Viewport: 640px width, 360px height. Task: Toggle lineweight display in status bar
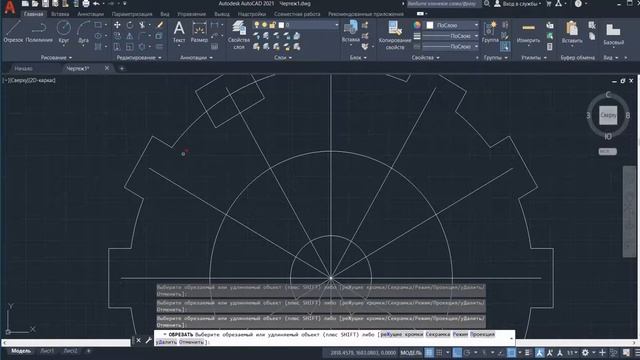528,353
